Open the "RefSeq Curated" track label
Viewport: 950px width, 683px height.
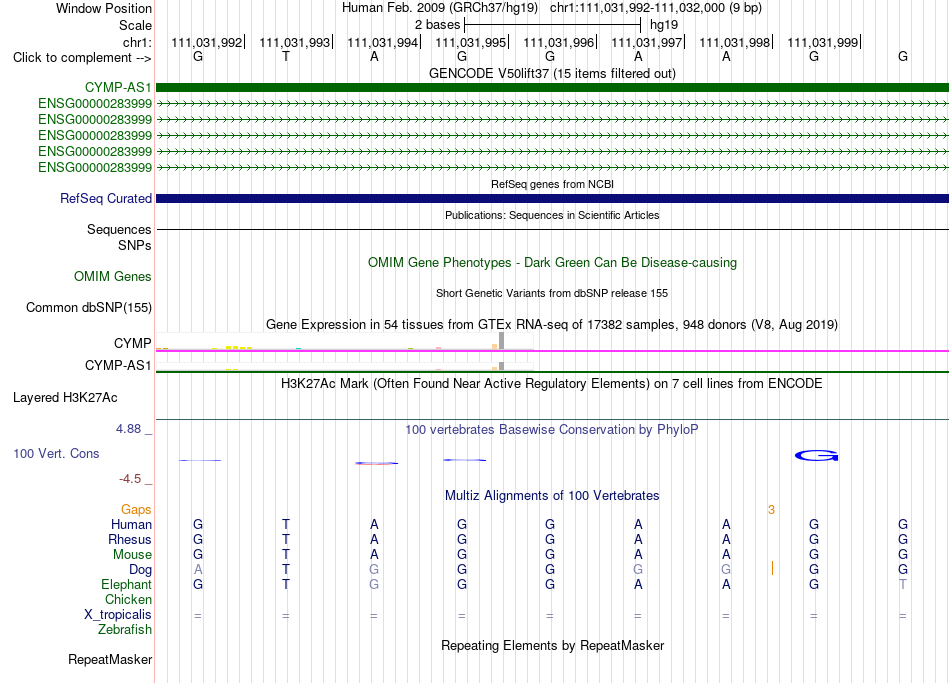click(x=106, y=198)
